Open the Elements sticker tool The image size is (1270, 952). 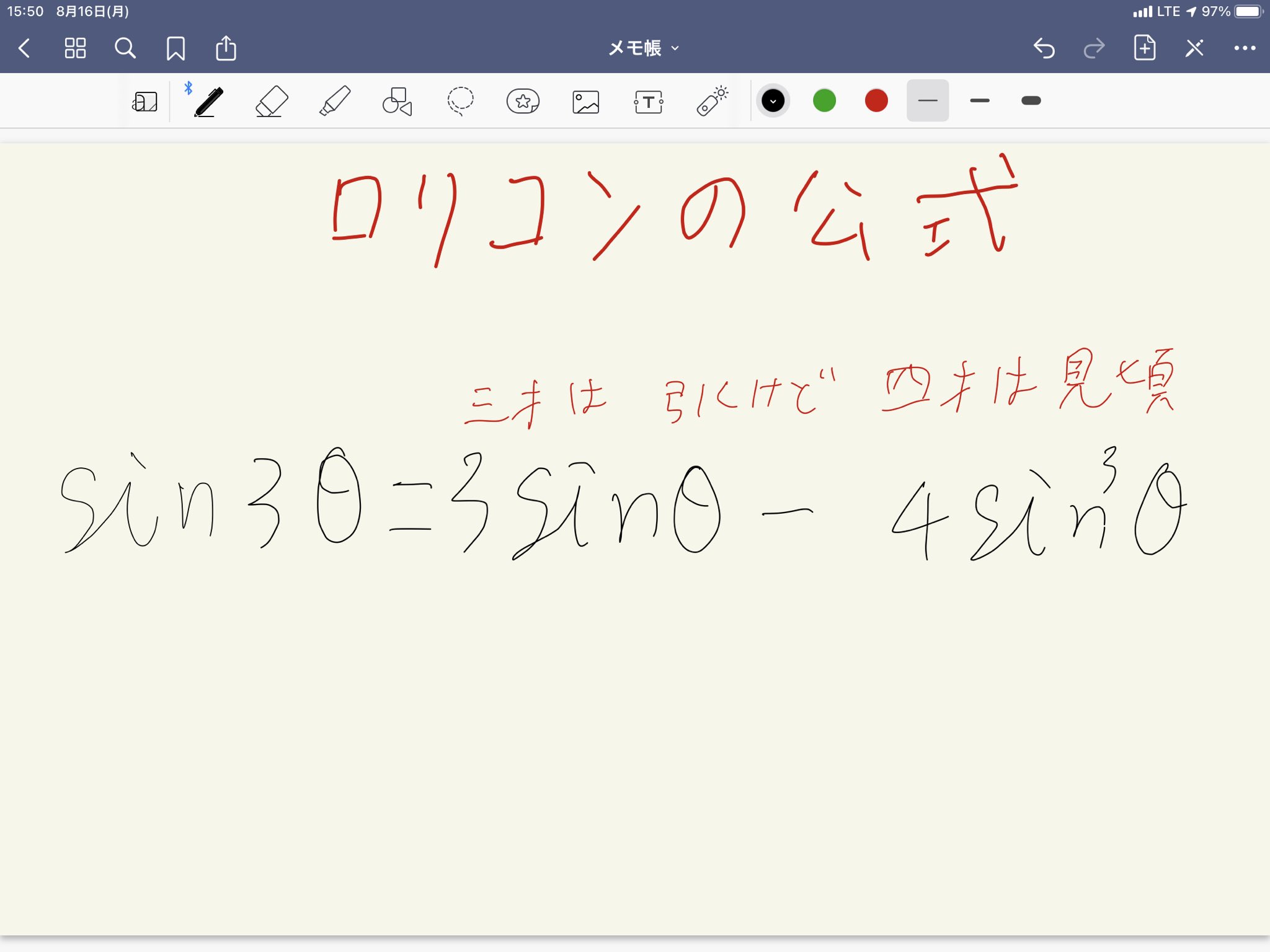click(x=523, y=101)
